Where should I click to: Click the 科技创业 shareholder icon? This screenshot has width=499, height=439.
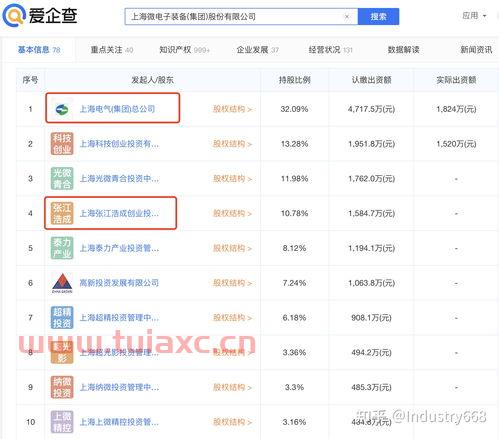click(x=62, y=144)
